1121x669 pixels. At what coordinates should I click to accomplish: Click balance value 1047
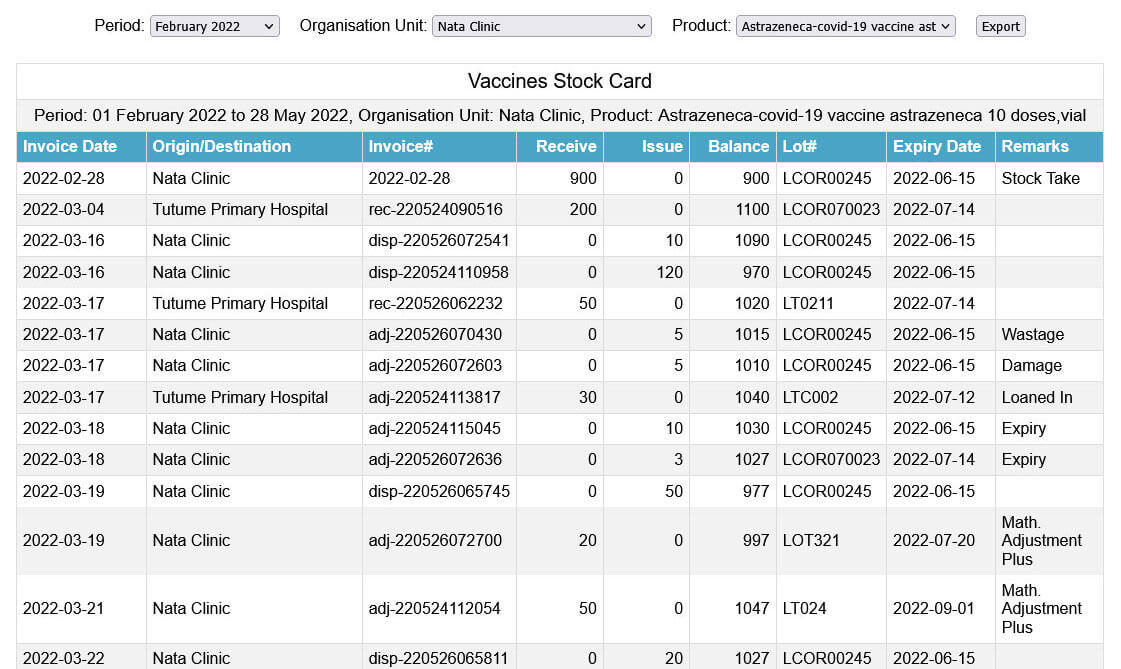coord(752,609)
